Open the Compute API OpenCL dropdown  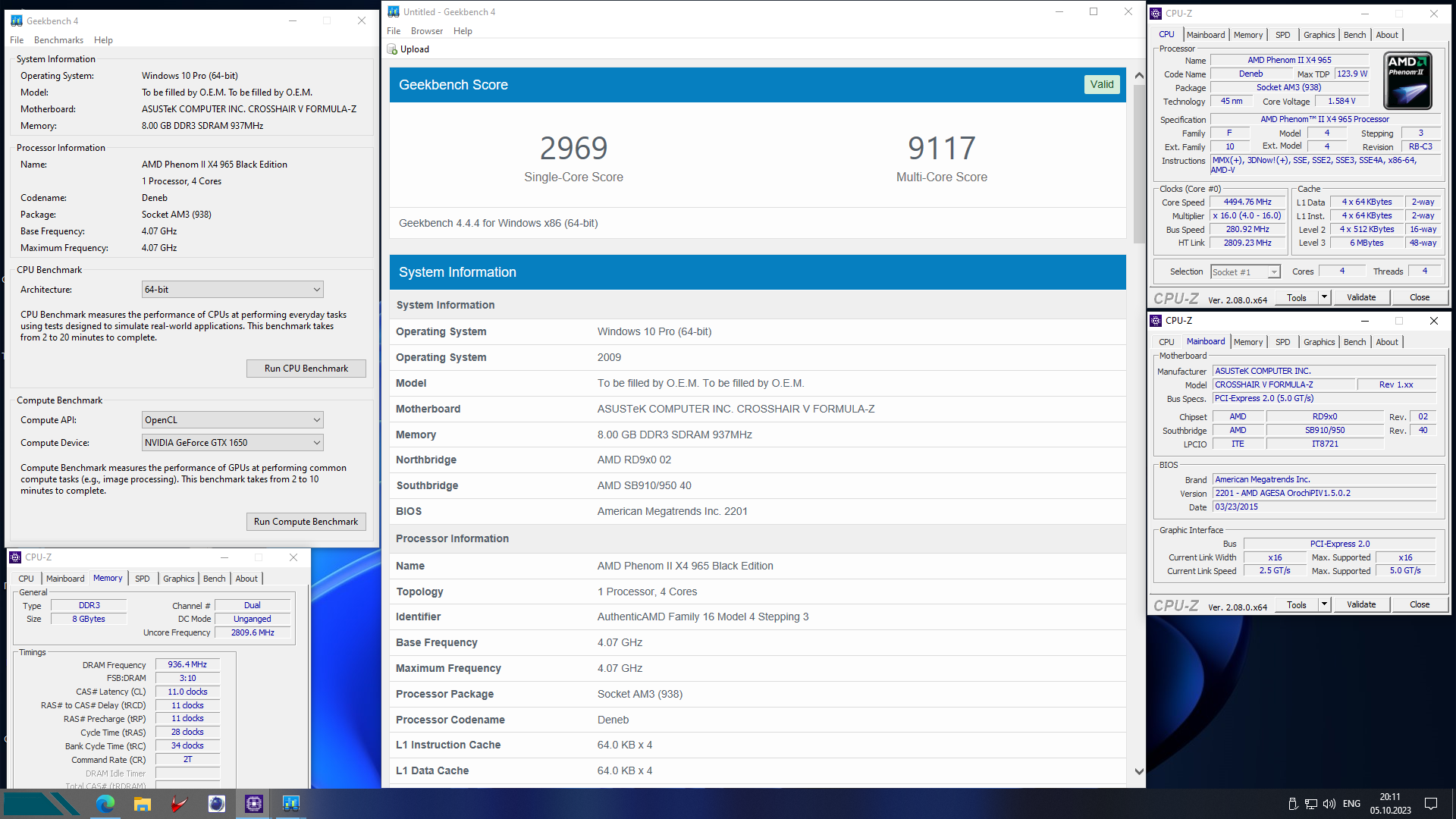click(233, 420)
